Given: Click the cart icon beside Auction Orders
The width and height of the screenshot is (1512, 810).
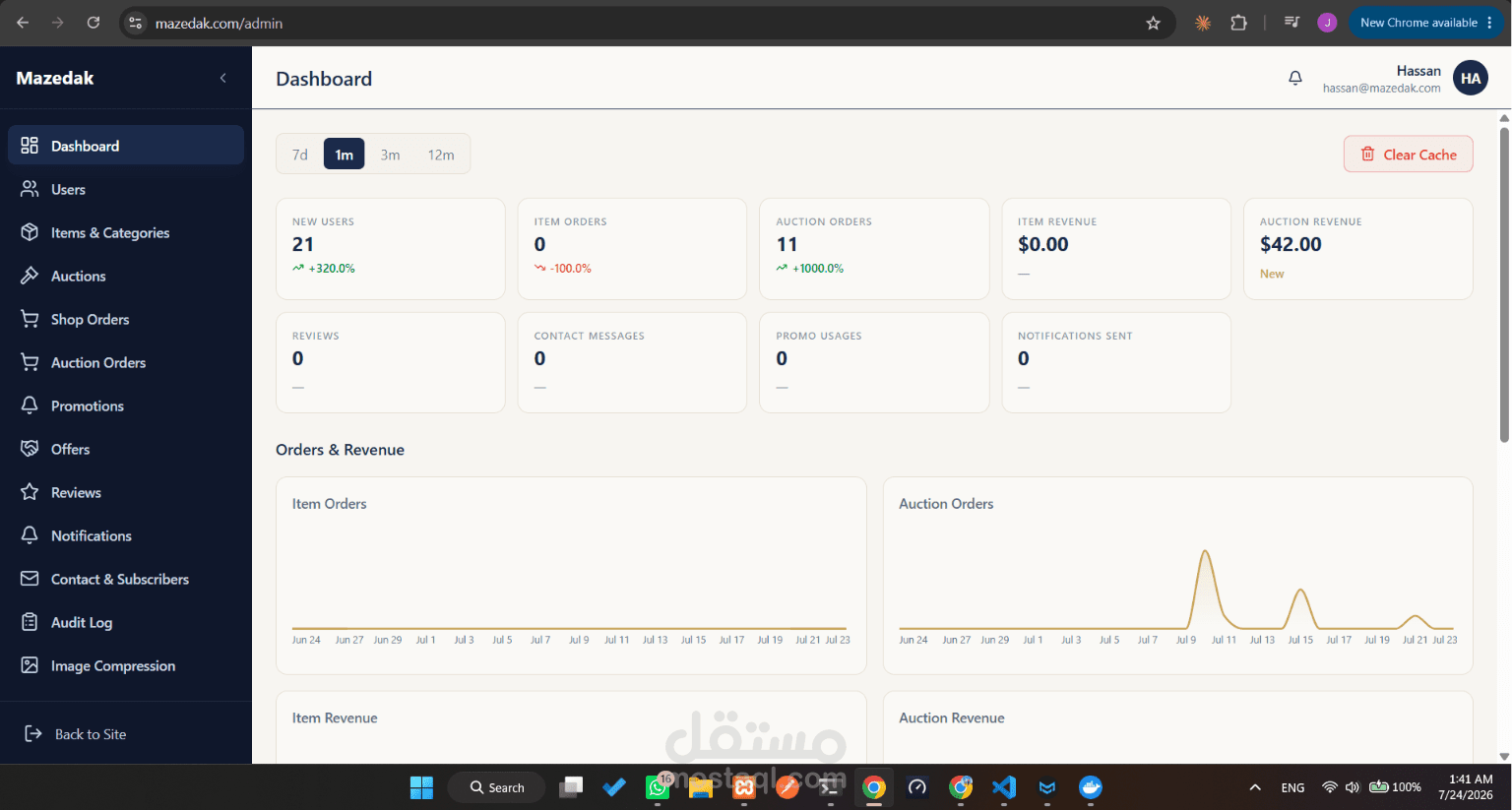Looking at the screenshot, I should point(30,362).
